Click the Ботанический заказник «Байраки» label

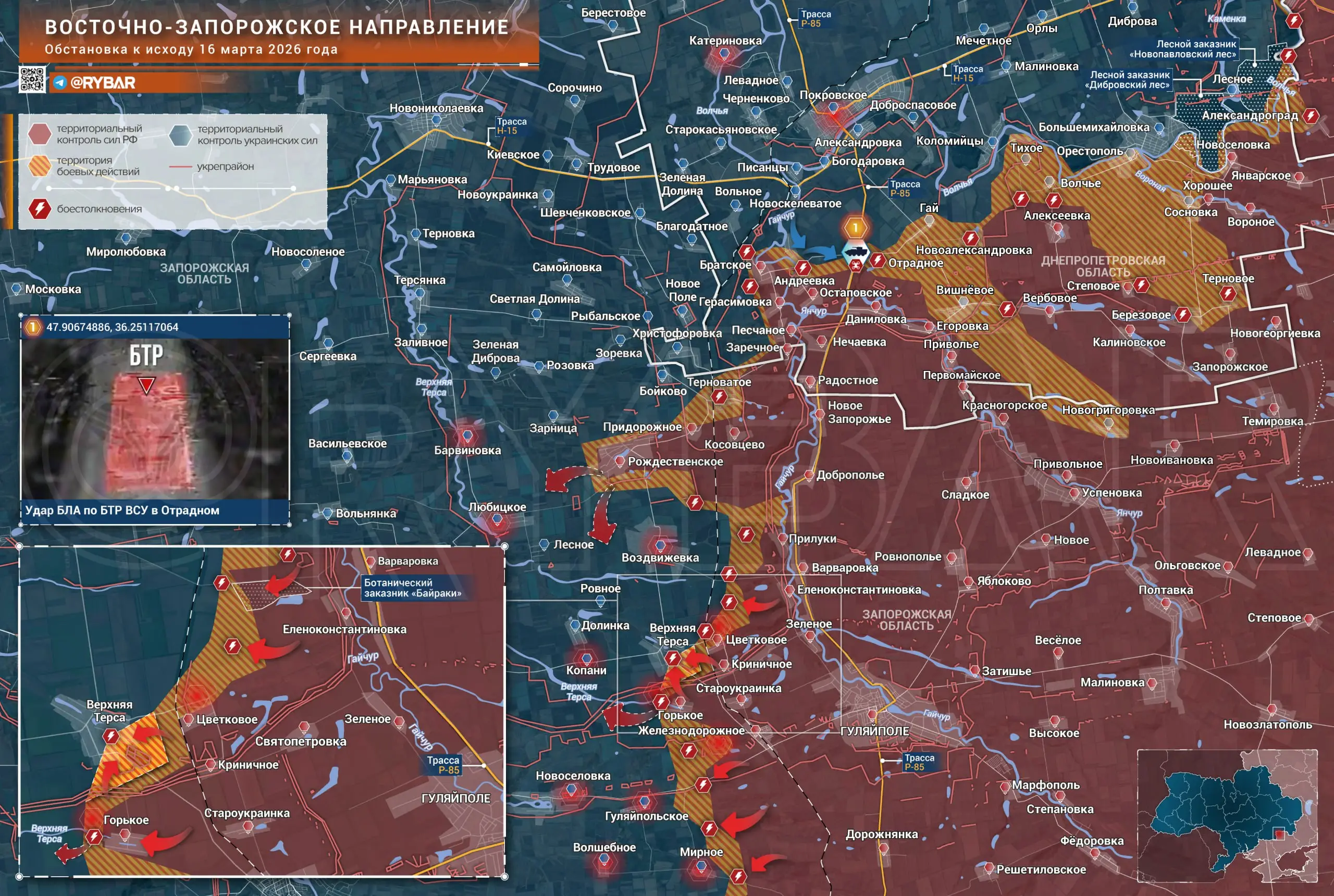pos(412,588)
